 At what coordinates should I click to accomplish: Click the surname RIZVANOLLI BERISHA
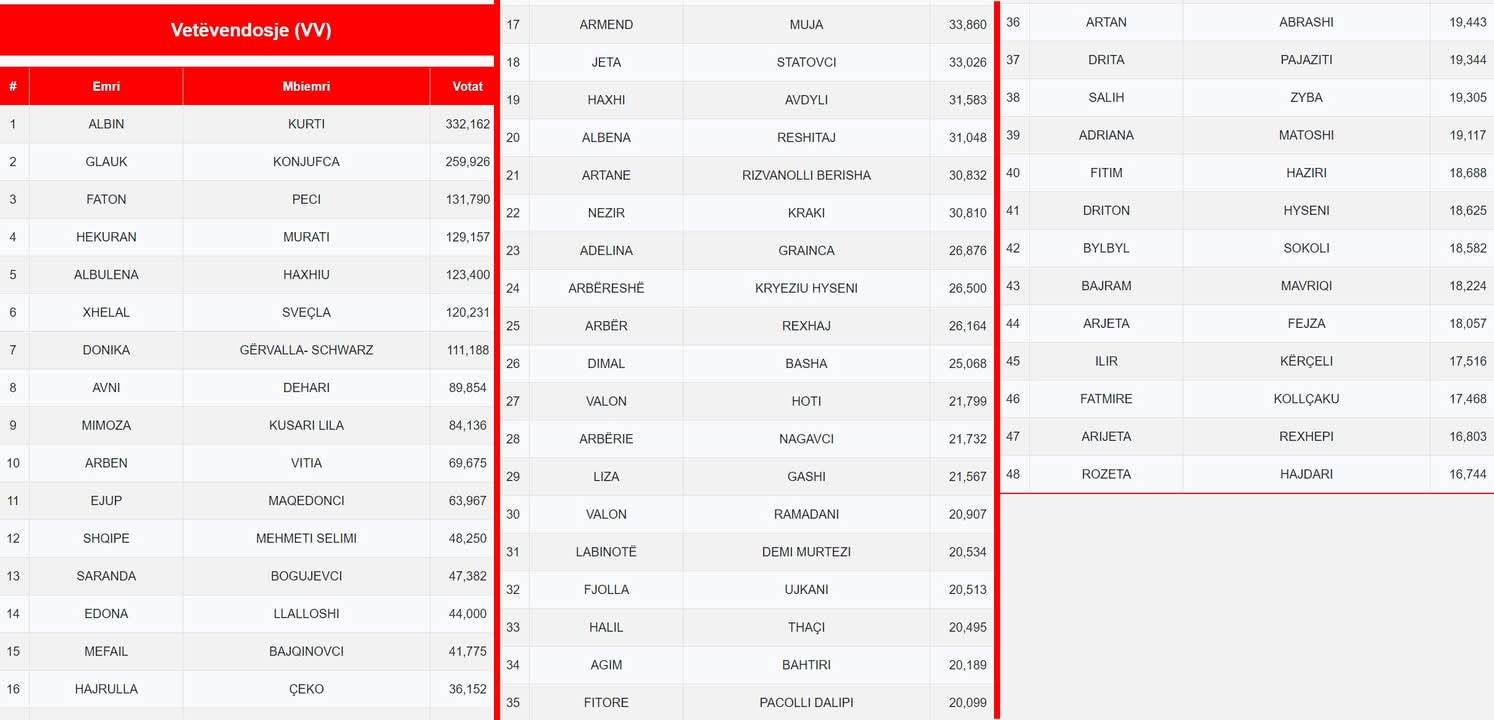click(x=806, y=175)
